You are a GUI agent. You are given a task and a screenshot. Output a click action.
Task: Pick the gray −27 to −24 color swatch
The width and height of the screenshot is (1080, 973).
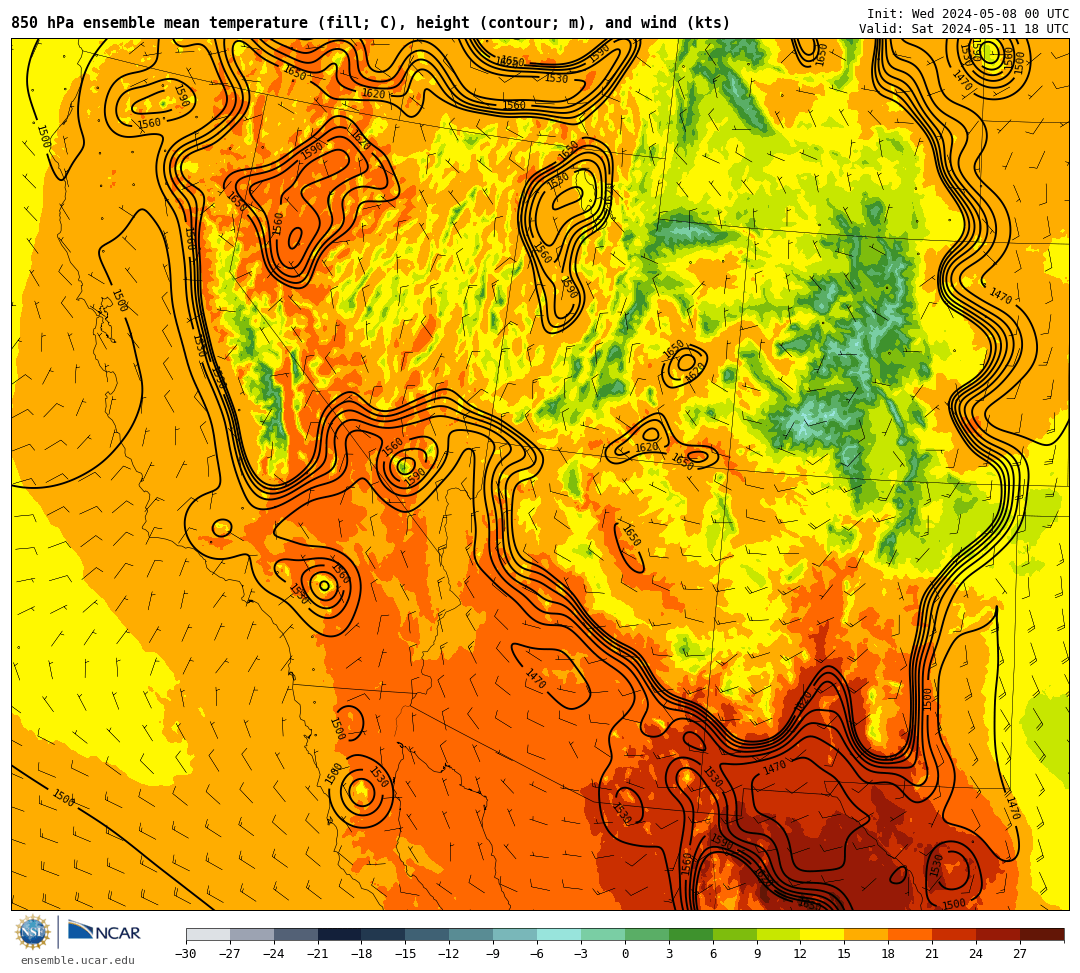coord(252,934)
